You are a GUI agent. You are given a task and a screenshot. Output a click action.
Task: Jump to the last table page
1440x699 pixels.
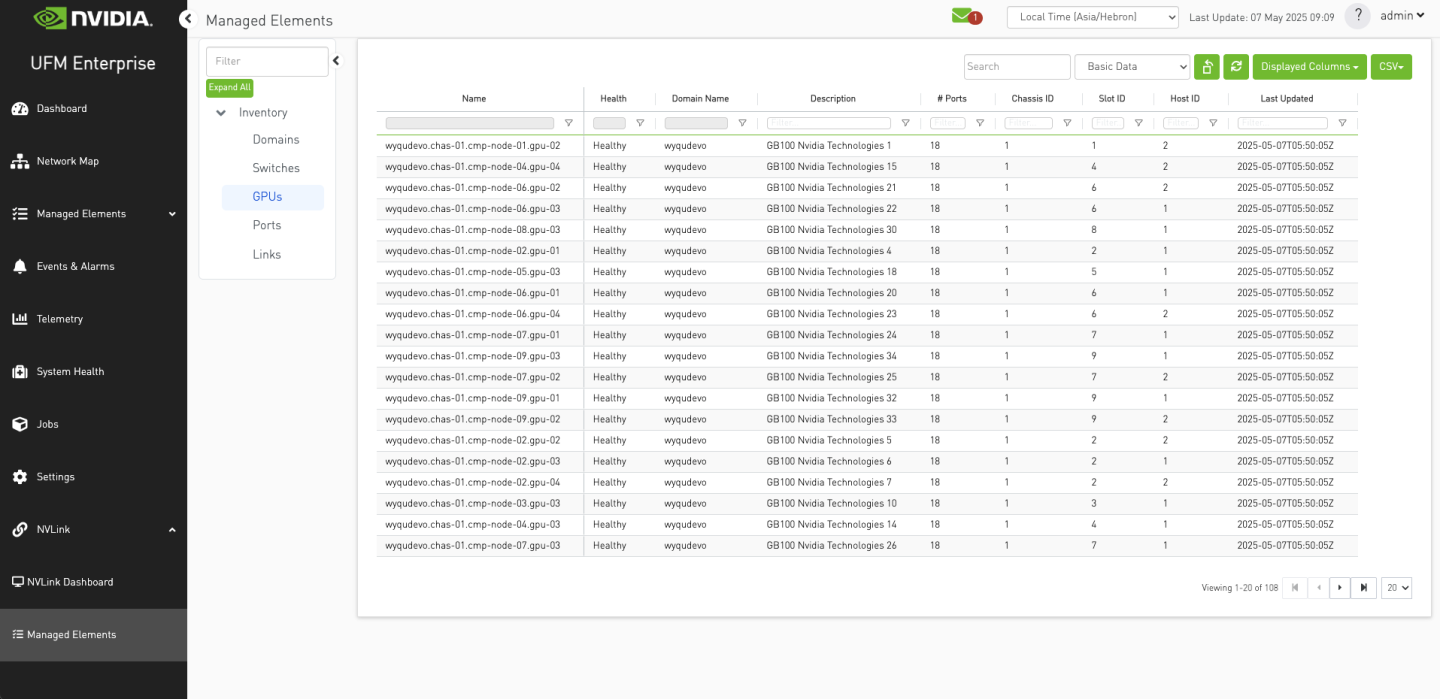coord(1364,588)
